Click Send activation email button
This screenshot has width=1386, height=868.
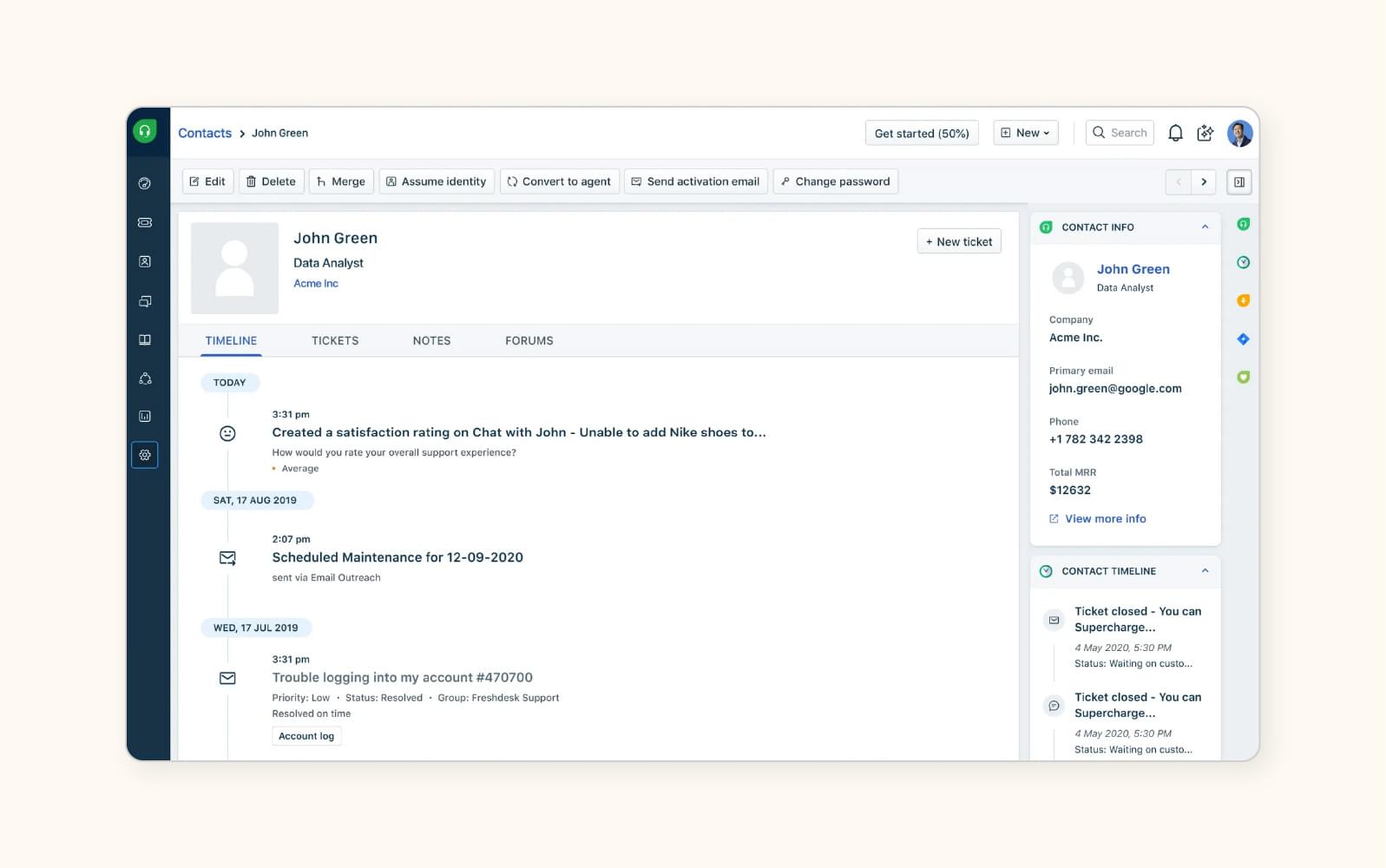coord(696,181)
